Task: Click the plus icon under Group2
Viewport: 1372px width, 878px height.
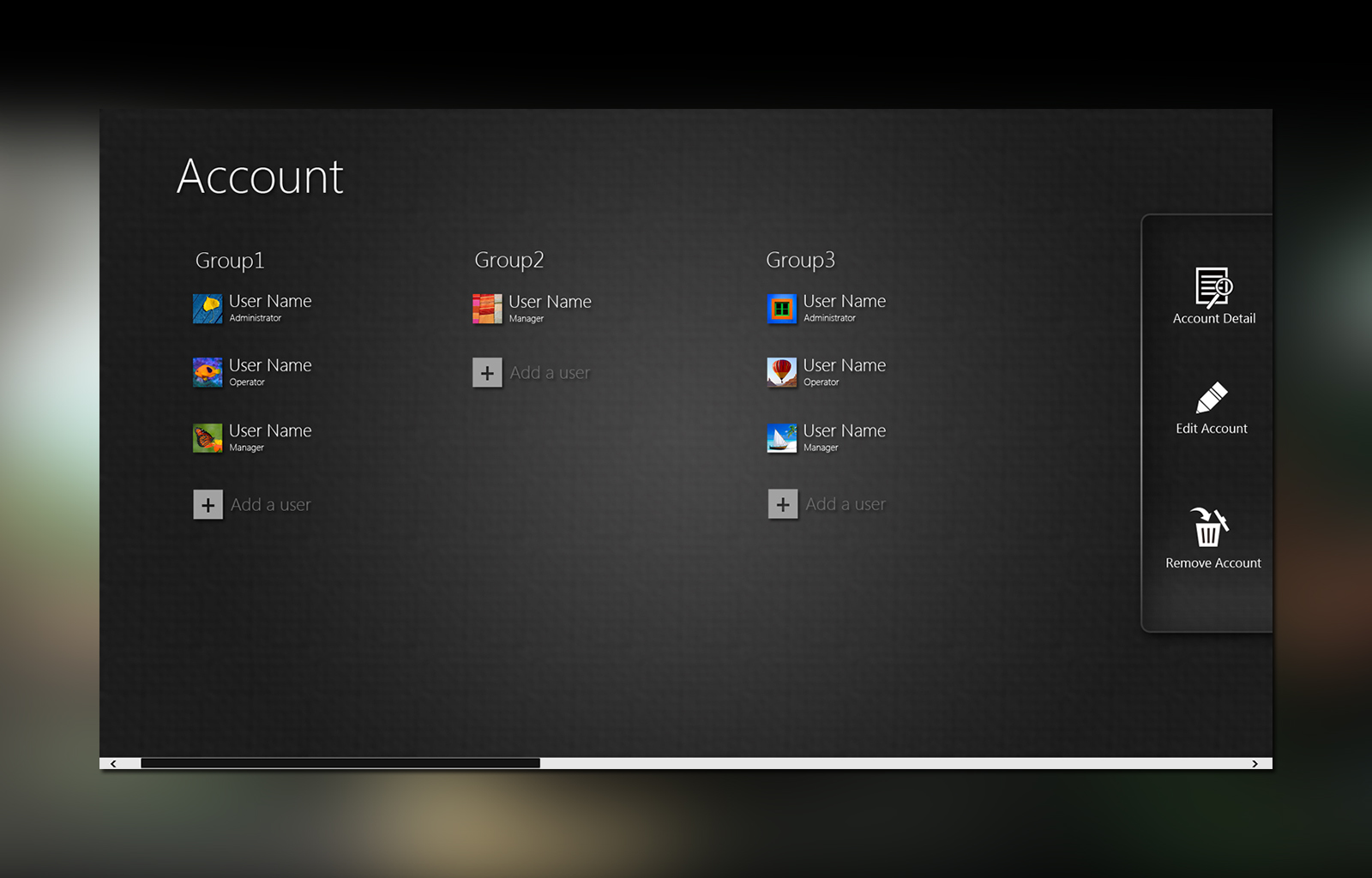Action: tap(487, 373)
